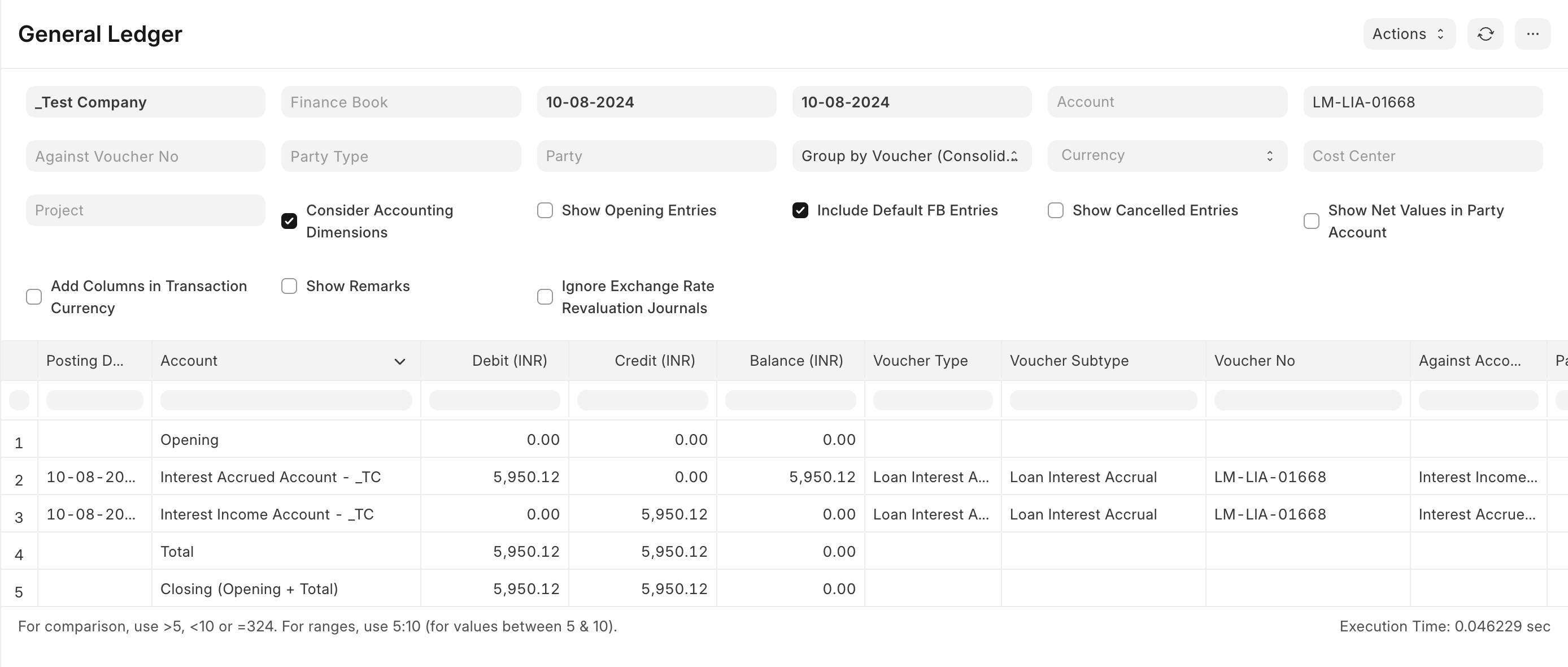This screenshot has width=1568, height=667.
Task: Enable Add Columns in Transaction Currency
Action: (34, 297)
